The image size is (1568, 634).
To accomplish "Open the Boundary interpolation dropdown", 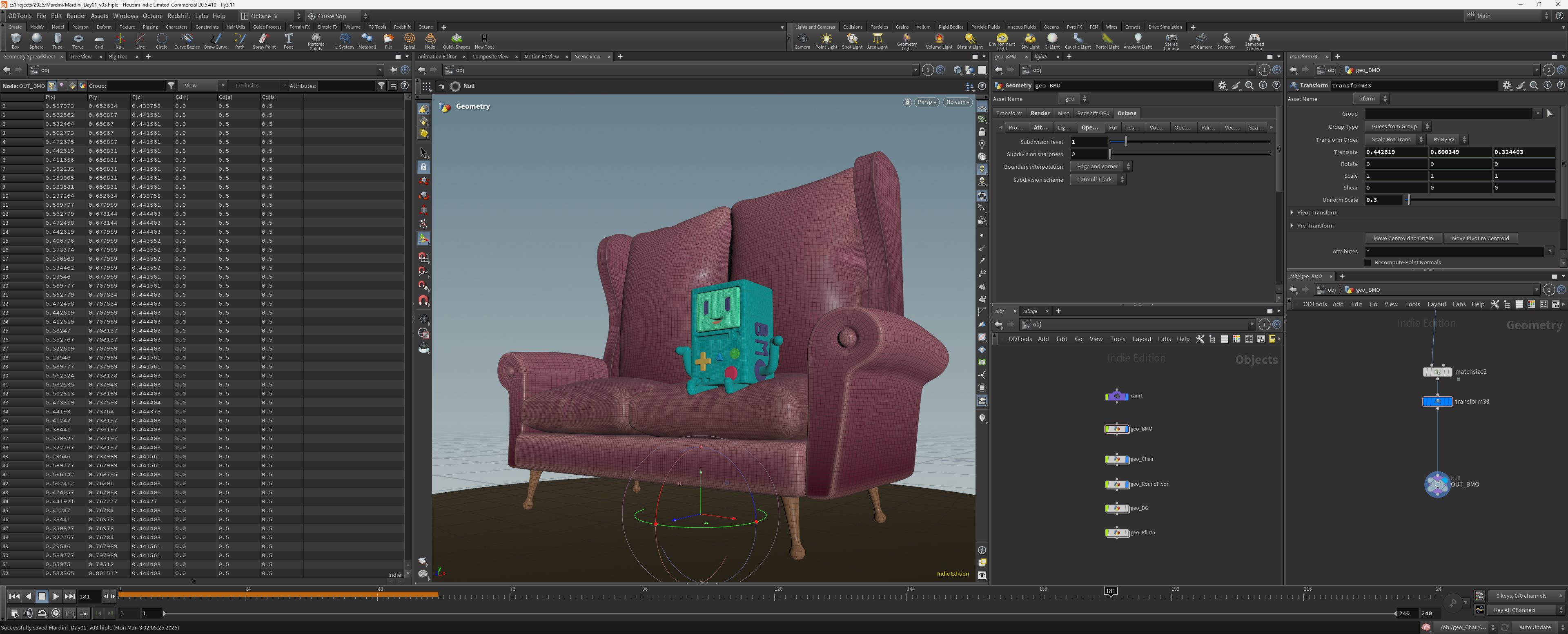I will (x=1100, y=166).
